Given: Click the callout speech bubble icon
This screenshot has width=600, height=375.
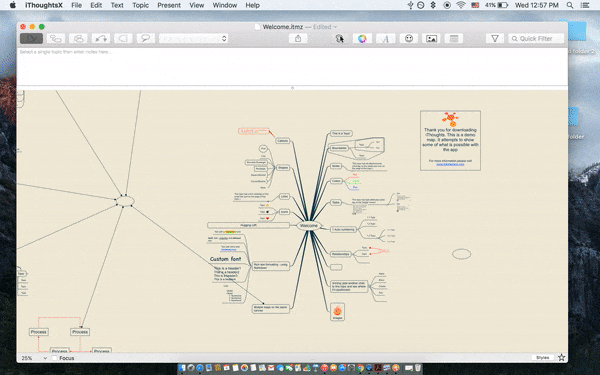Looking at the screenshot, I should (x=146, y=39).
